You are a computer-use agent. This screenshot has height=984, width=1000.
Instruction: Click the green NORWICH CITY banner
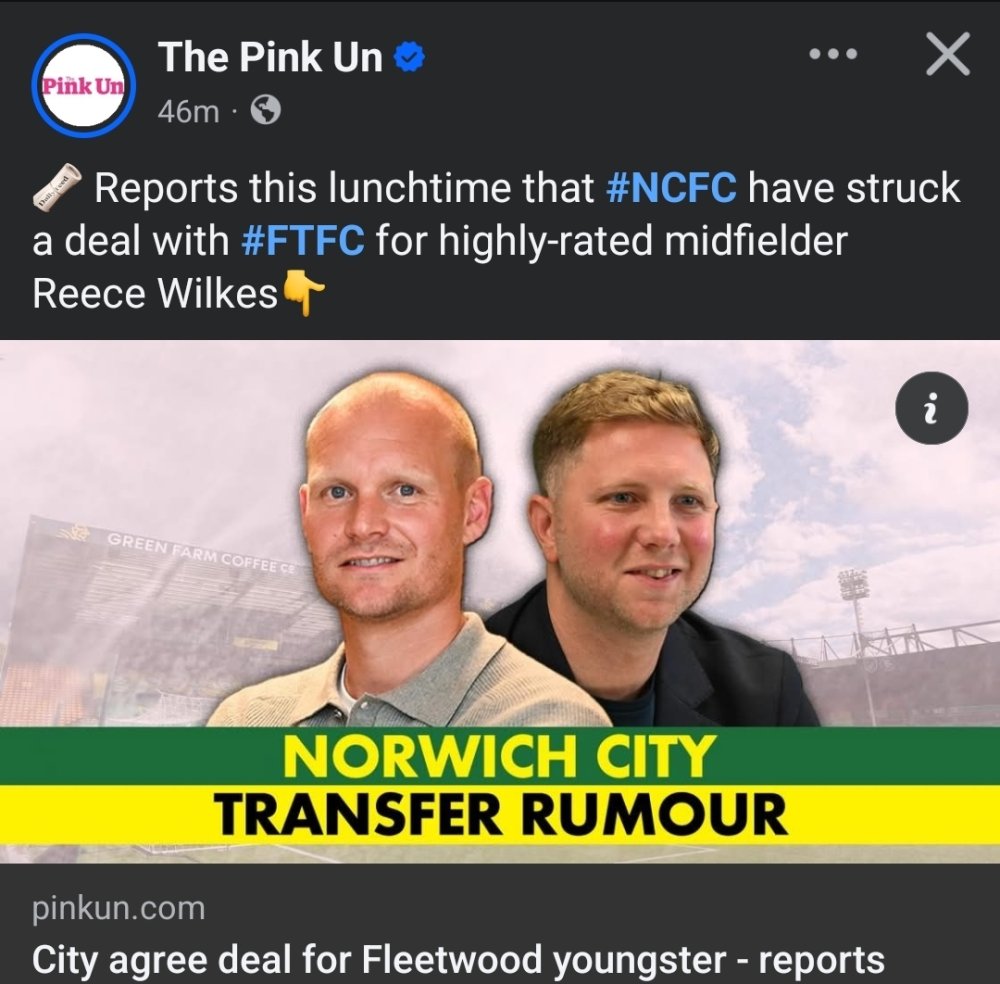[x=500, y=756]
